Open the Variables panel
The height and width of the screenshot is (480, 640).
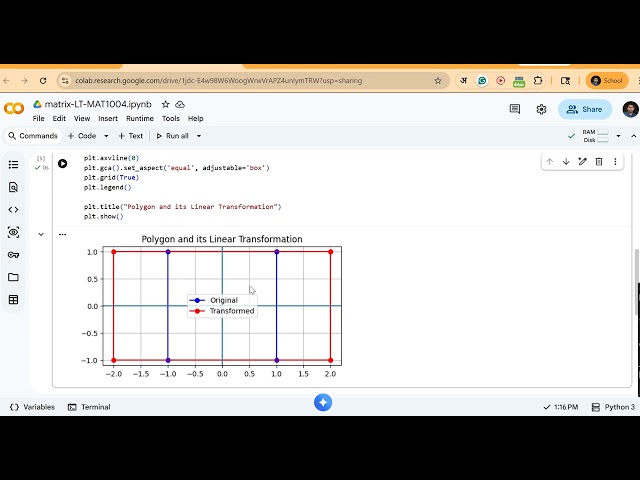pyautogui.click(x=32, y=407)
